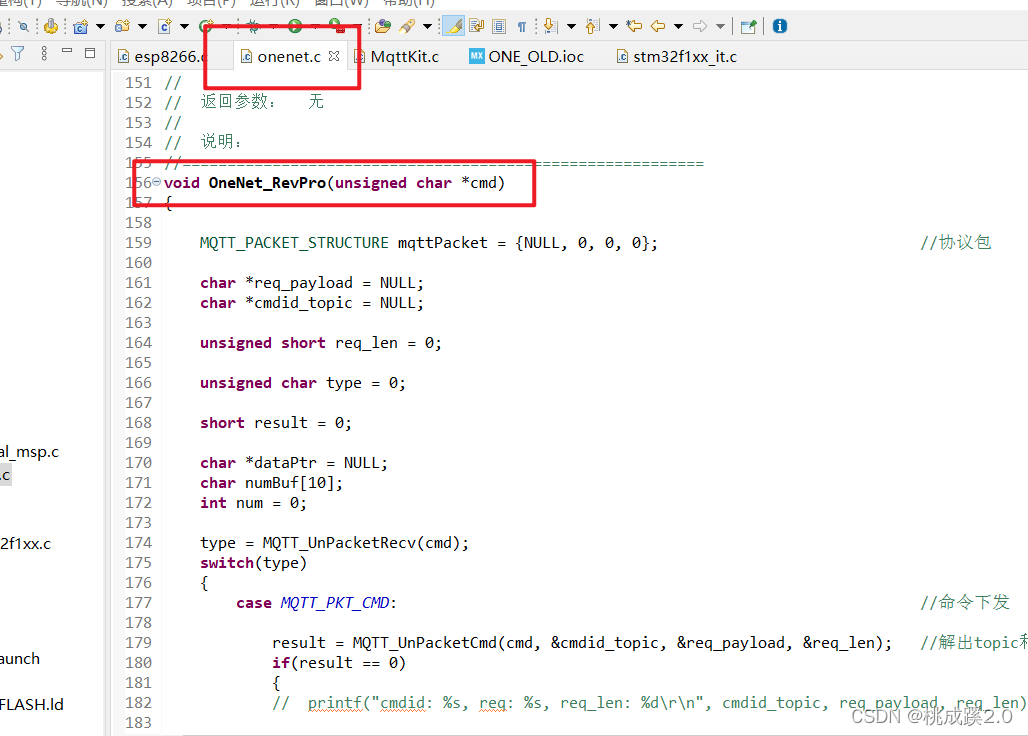Click the Forward navigation arrow
Viewport: 1028px width, 736px height.
(700, 26)
